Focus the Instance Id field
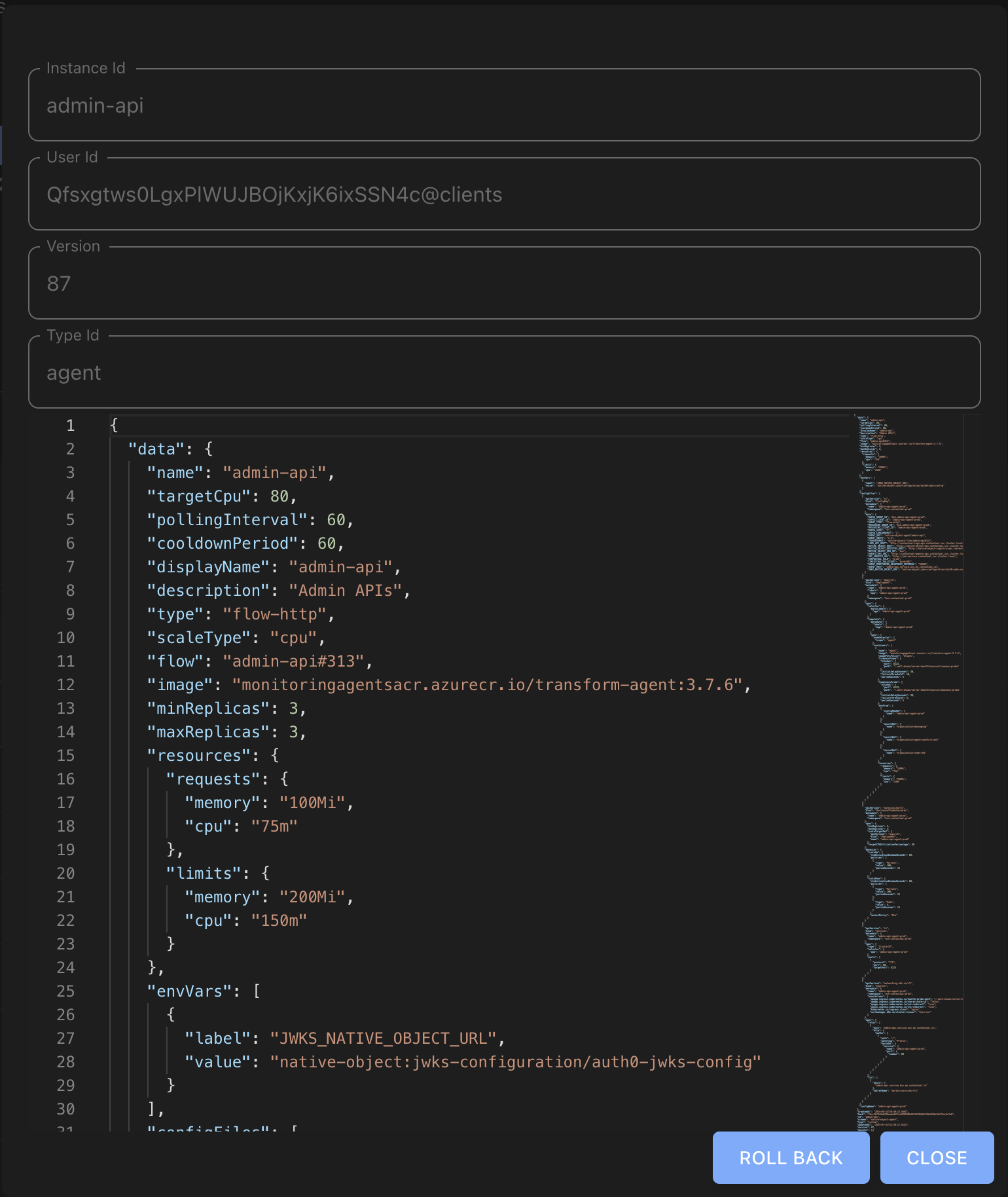Viewport: 1008px width, 1197px height. (x=504, y=105)
